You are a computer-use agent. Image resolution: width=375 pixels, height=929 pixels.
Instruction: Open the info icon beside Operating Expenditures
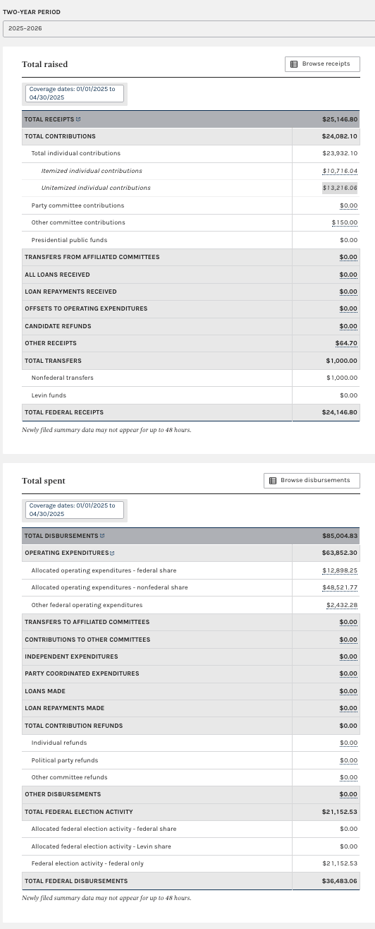113,553
